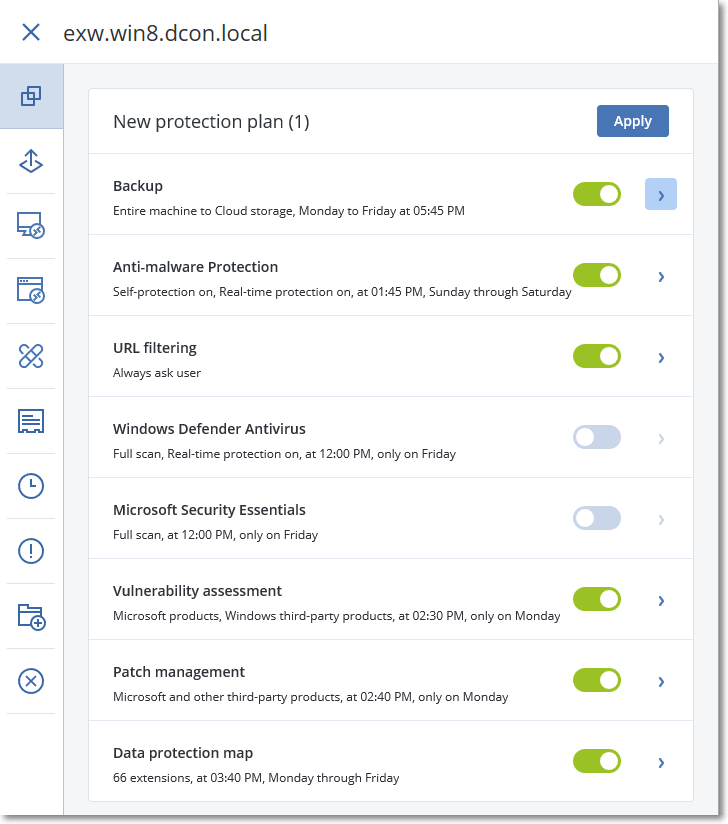Close the exw.win8.dcon.local panel
728x824 pixels.
(31, 32)
